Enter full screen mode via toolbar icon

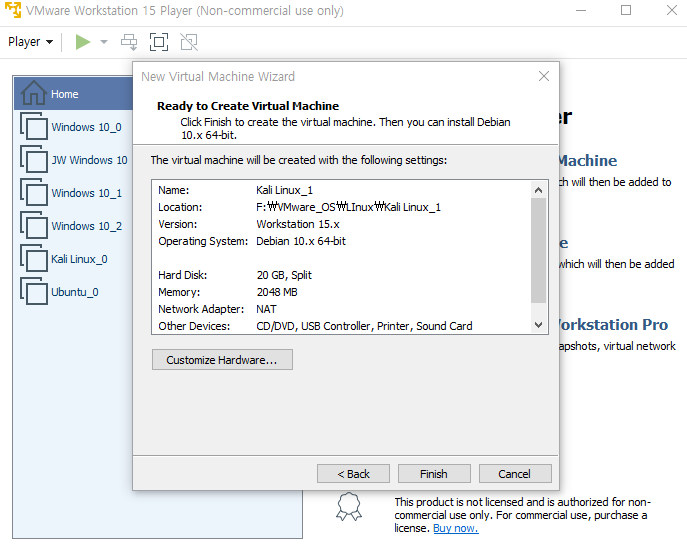pyautogui.click(x=159, y=42)
